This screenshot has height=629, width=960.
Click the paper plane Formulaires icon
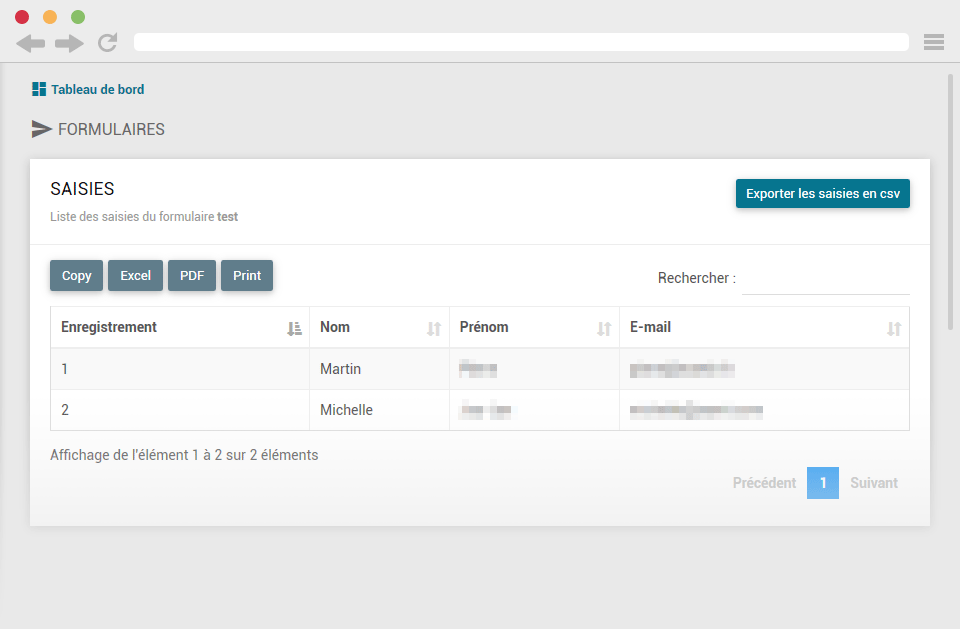[41, 129]
